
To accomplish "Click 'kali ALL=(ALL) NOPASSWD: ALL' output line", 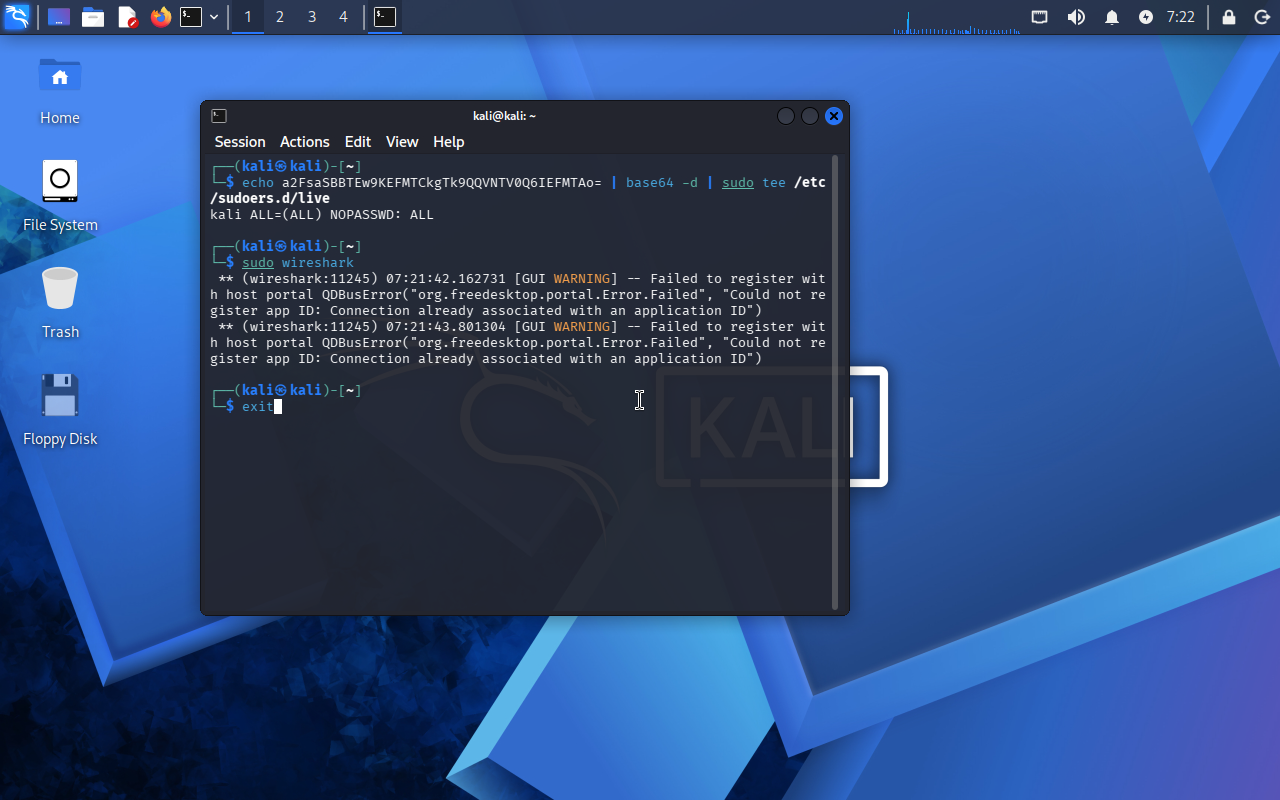I will (x=322, y=215).
